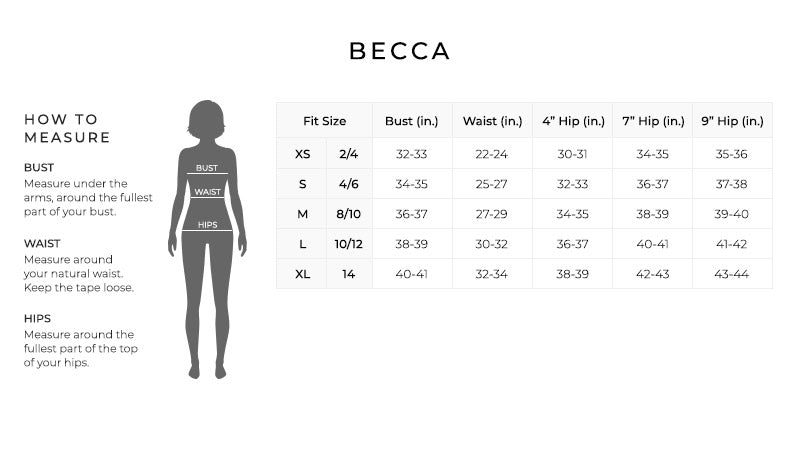Click the XS size row label
This screenshot has height=450, width=800.
[x=303, y=154]
